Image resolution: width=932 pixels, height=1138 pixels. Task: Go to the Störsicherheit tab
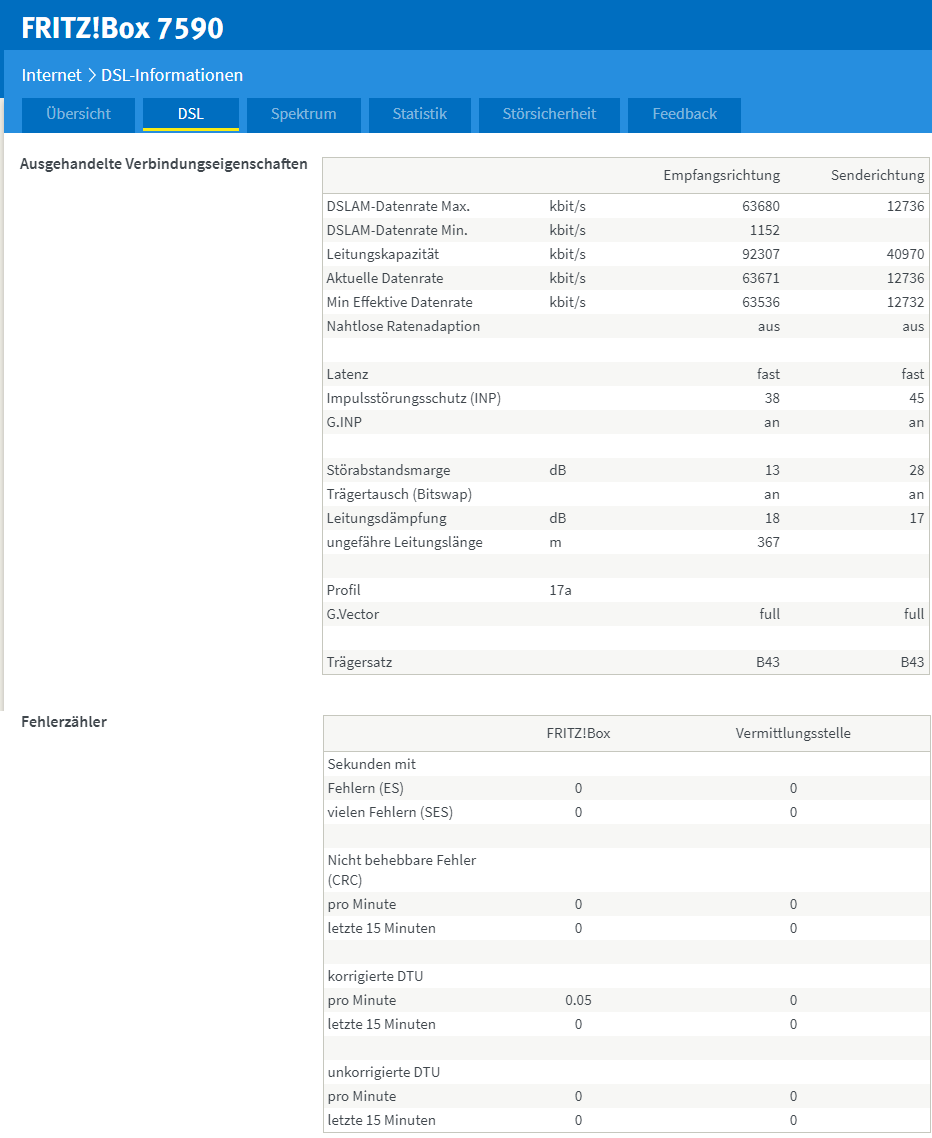[549, 115]
